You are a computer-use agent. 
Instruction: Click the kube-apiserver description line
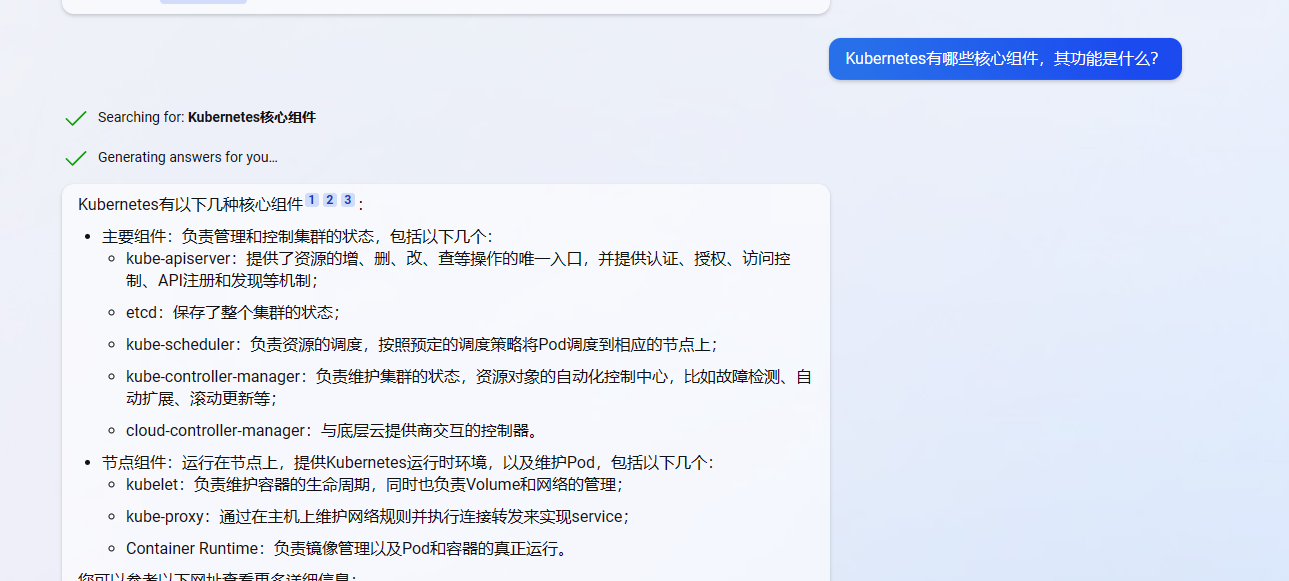click(457, 259)
